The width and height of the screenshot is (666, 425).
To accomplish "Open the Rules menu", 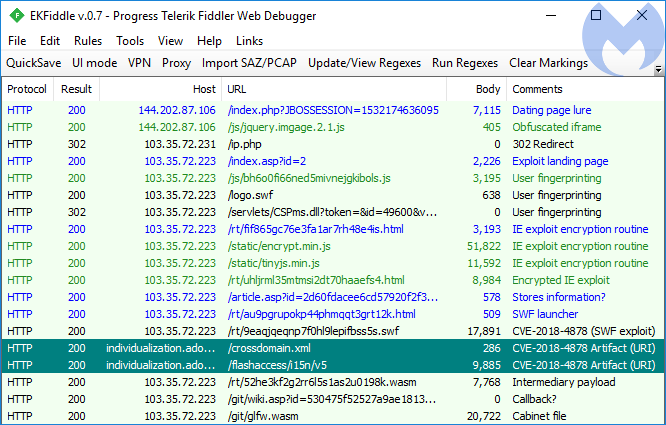I will pyautogui.click(x=88, y=41).
